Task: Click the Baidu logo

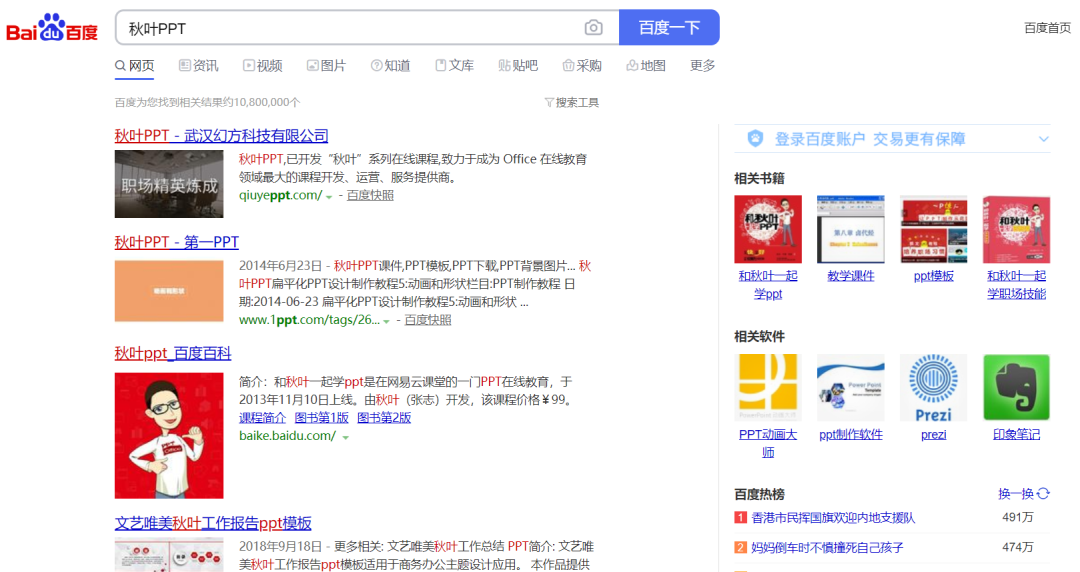Action: (52, 28)
